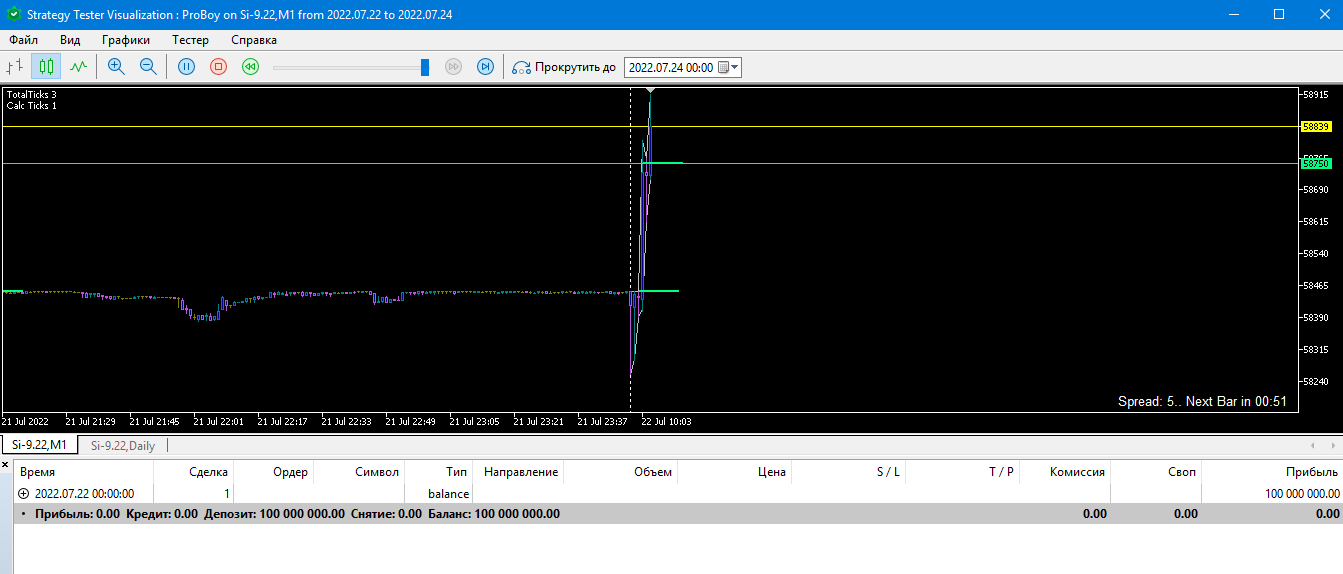Screen dimensions: 1343x574
Task: Pause the strategy visualization
Action: [186, 67]
